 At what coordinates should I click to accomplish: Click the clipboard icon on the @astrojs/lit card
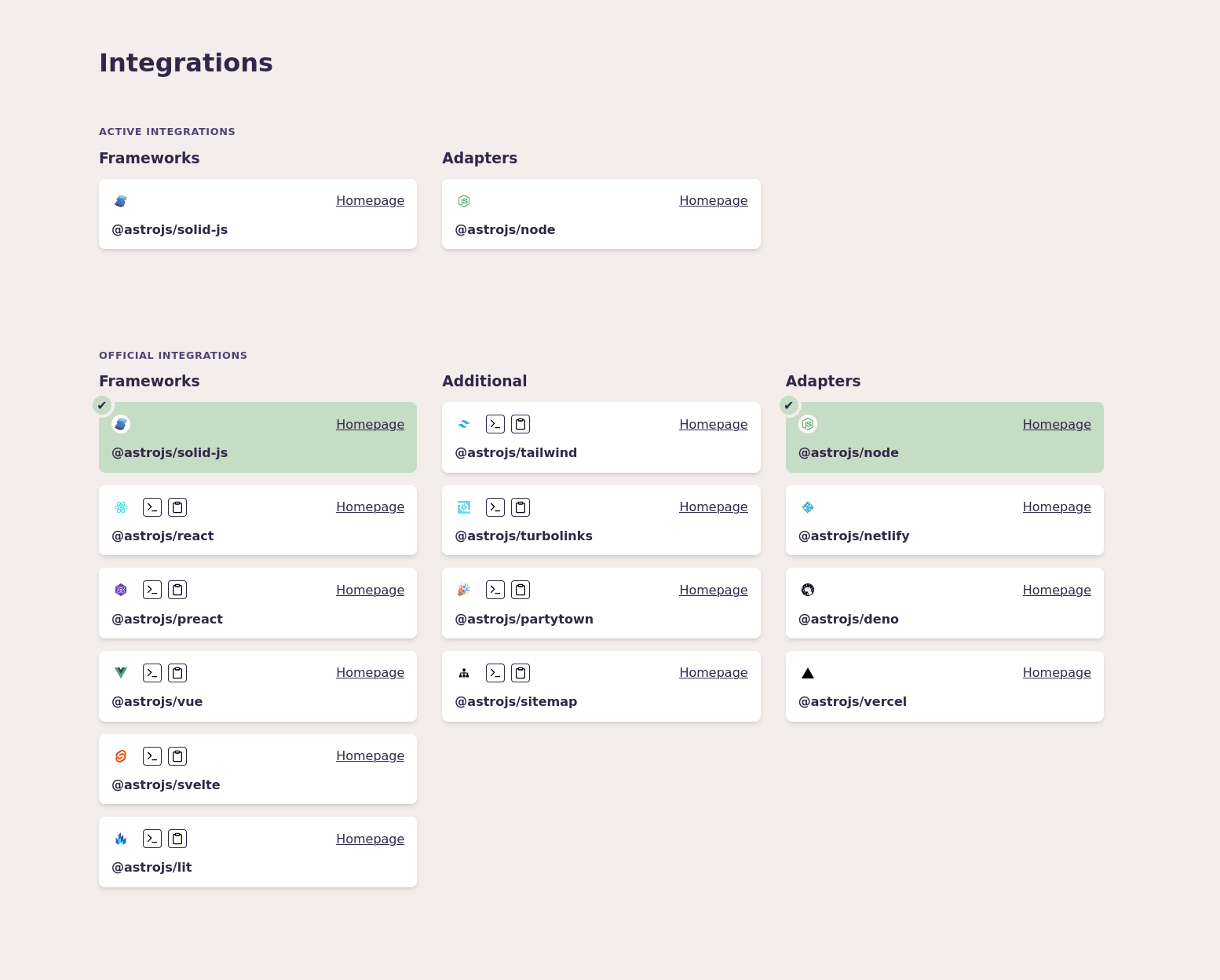[177, 839]
